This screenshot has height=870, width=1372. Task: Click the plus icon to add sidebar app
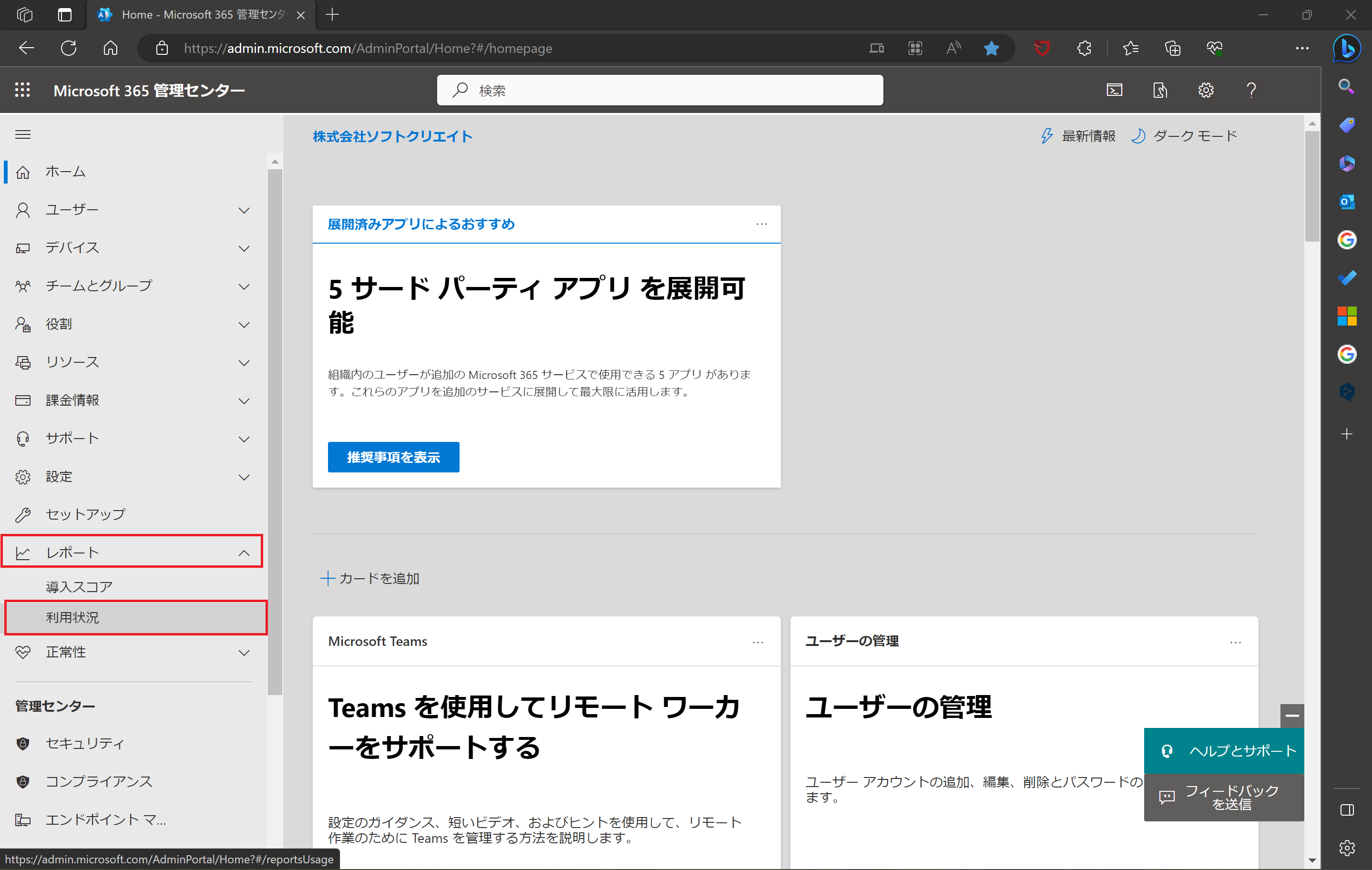coord(1346,434)
